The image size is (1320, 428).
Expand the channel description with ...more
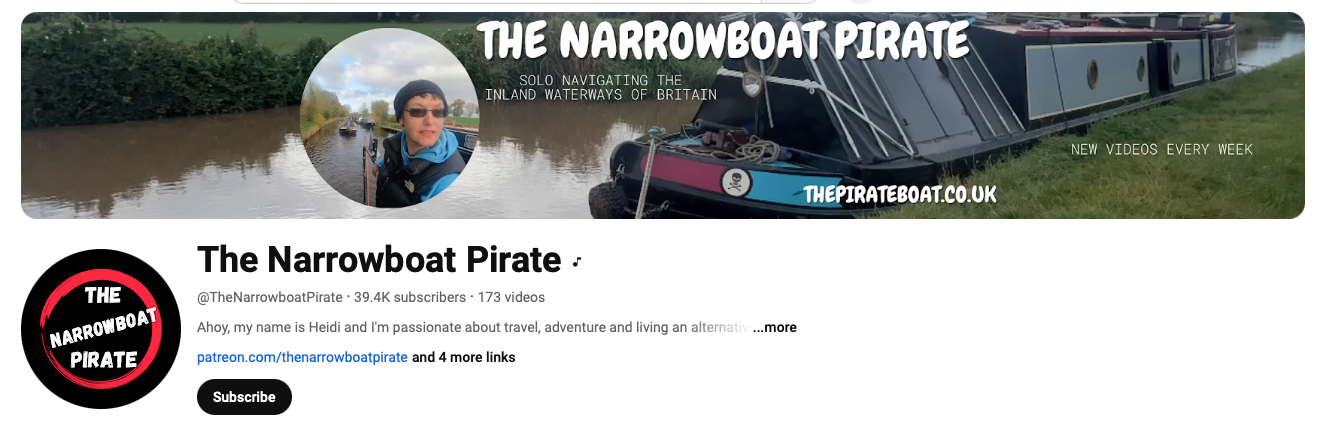(x=774, y=327)
